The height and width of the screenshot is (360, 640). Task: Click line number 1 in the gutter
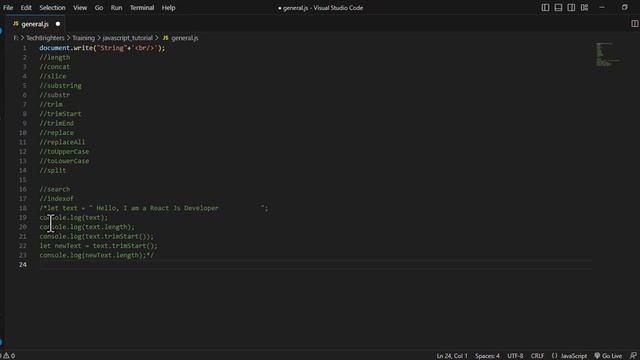point(24,48)
